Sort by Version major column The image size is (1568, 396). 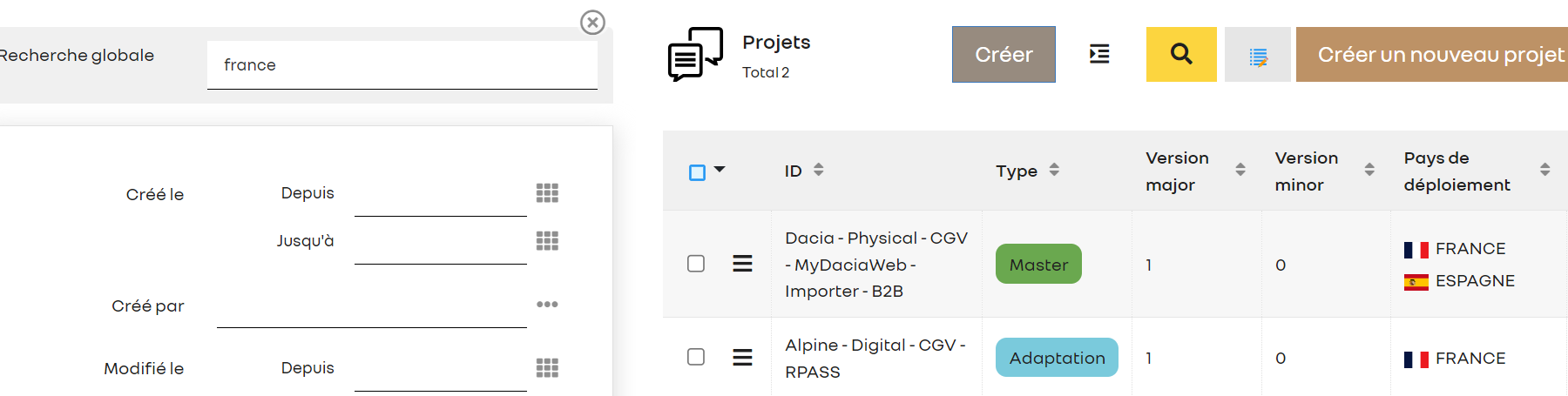[1240, 170]
